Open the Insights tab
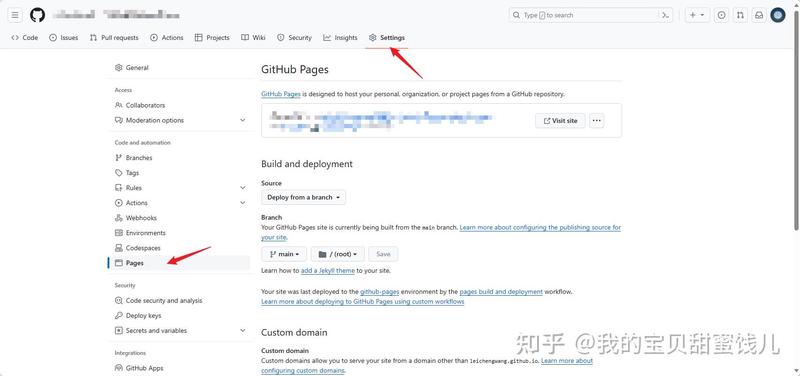This screenshot has width=800, height=376. point(340,38)
